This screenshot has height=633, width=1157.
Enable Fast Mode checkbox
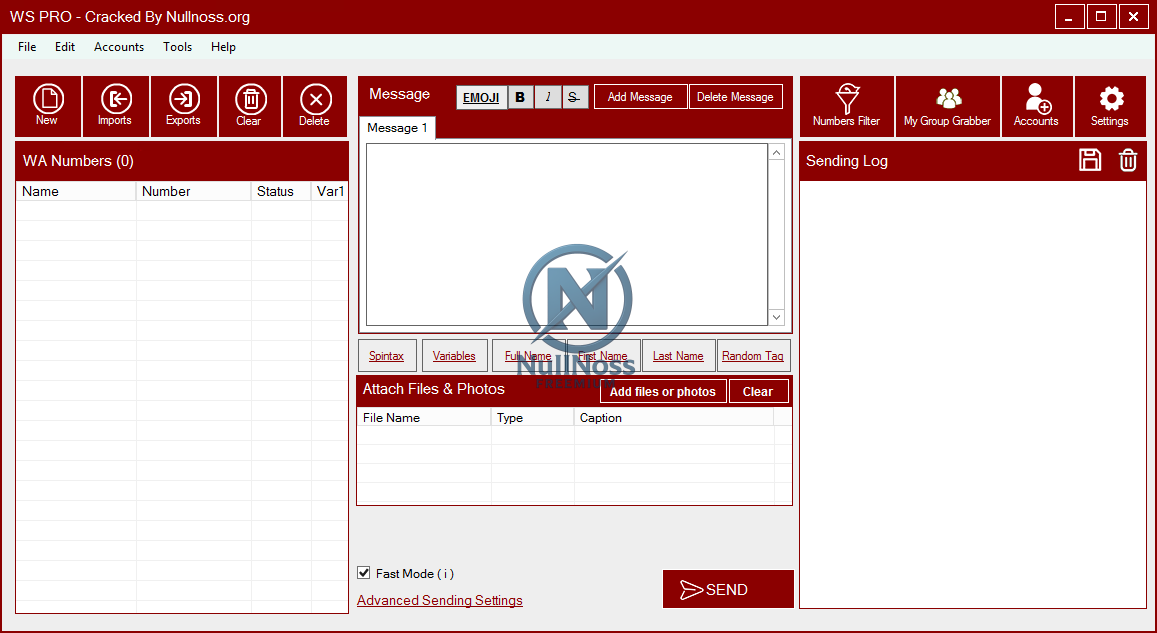tap(364, 572)
